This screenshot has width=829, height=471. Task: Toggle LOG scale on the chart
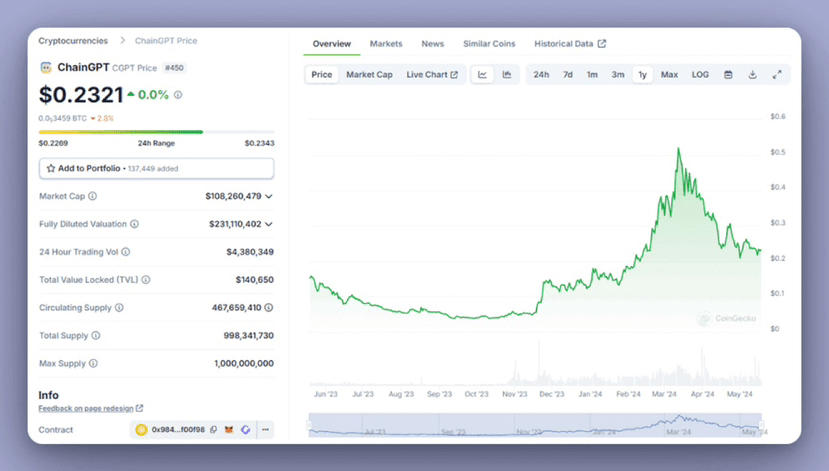pyautogui.click(x=700, y=75)
